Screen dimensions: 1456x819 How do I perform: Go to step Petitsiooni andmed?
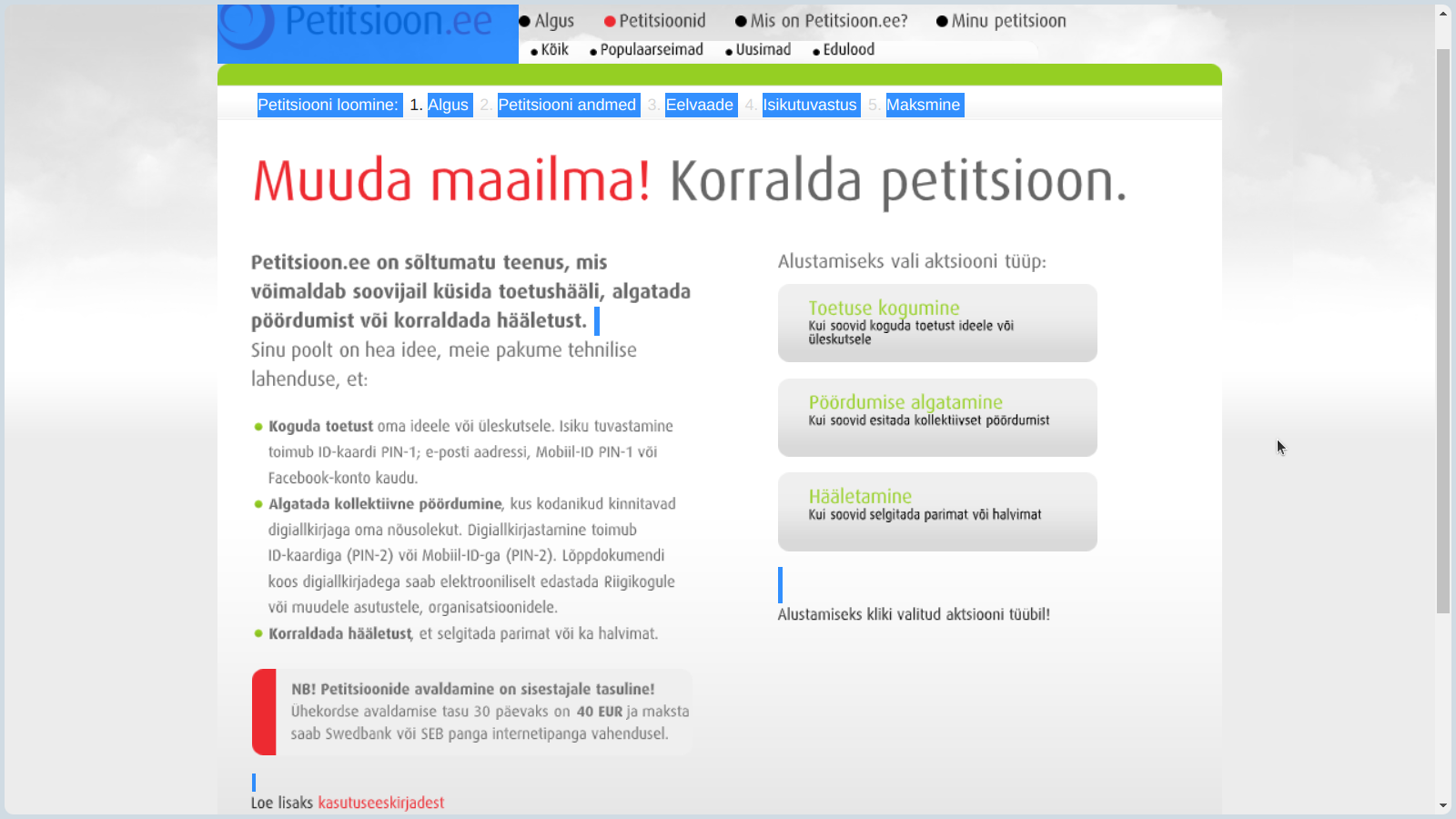568,105
